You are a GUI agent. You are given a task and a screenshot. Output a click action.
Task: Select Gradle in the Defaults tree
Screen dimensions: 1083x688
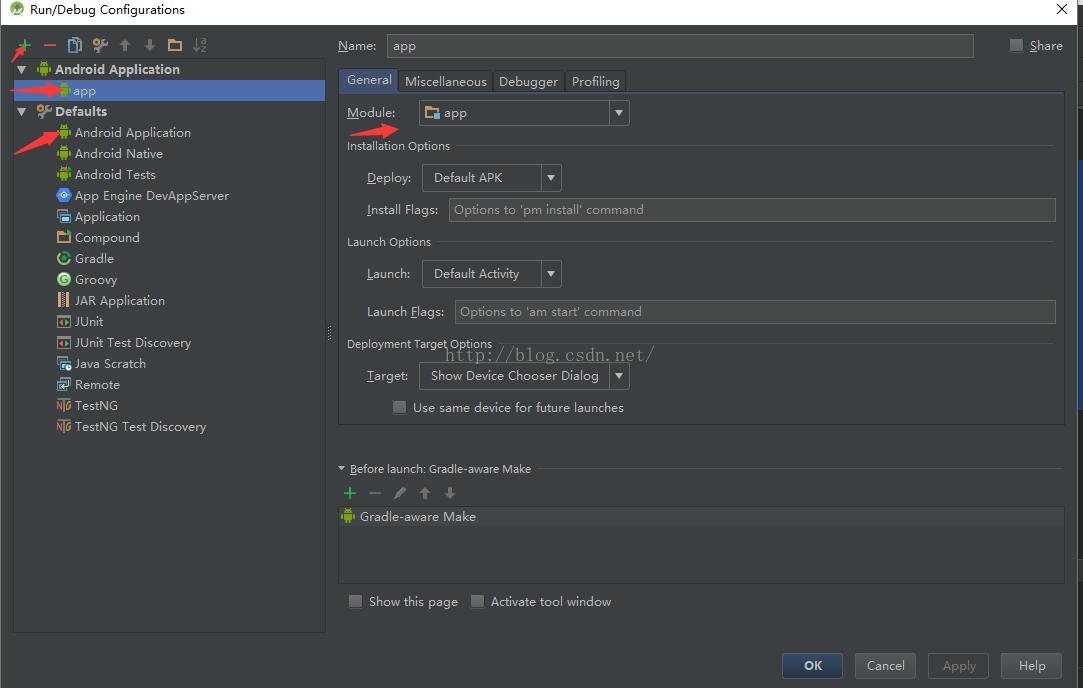click(94, 259)
